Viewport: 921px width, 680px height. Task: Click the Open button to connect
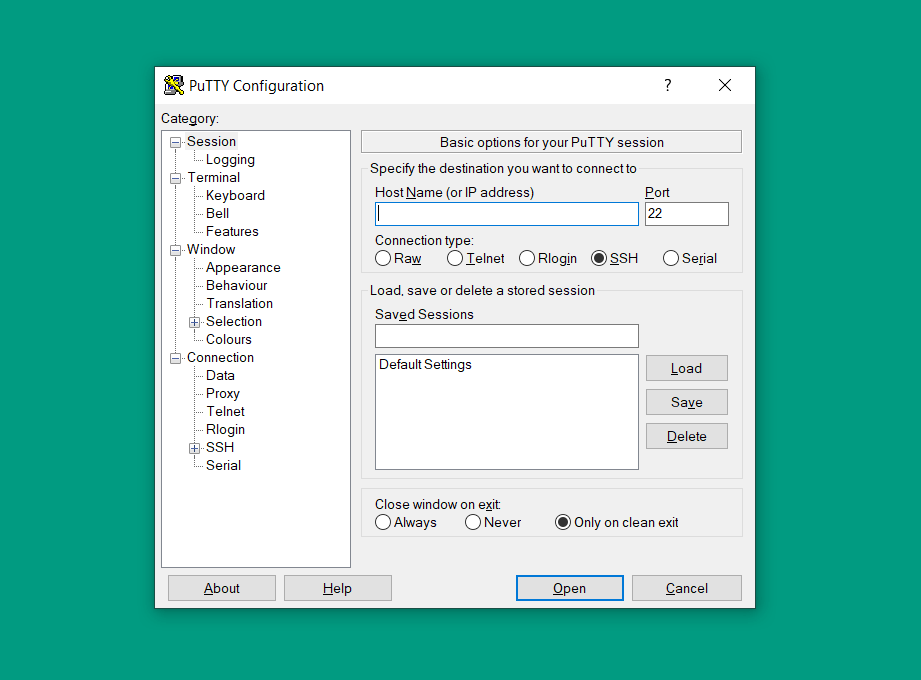pyautogui.click(x=570, y=588)
